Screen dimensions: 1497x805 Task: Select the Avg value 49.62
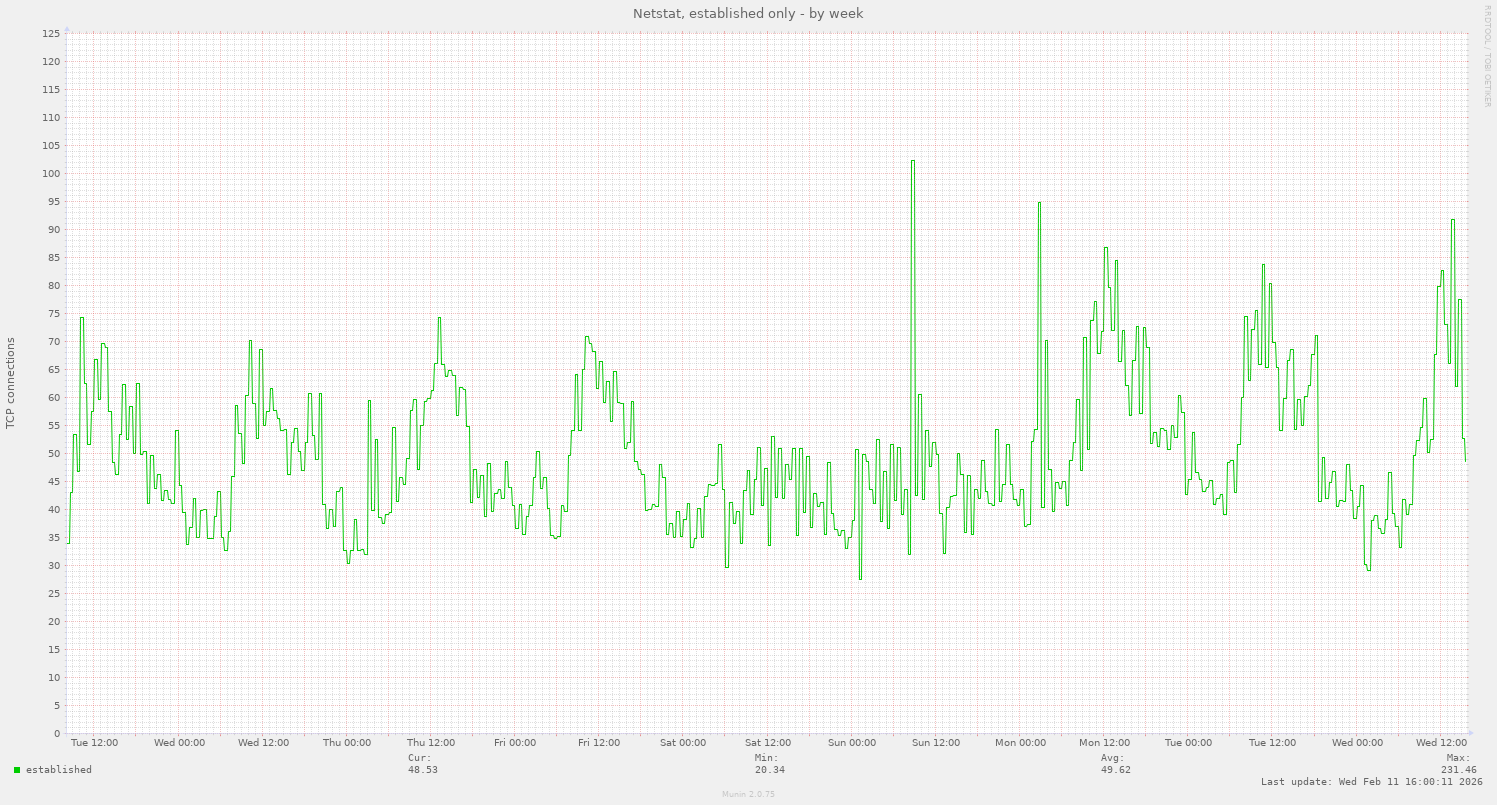(x=1115, y=770)
